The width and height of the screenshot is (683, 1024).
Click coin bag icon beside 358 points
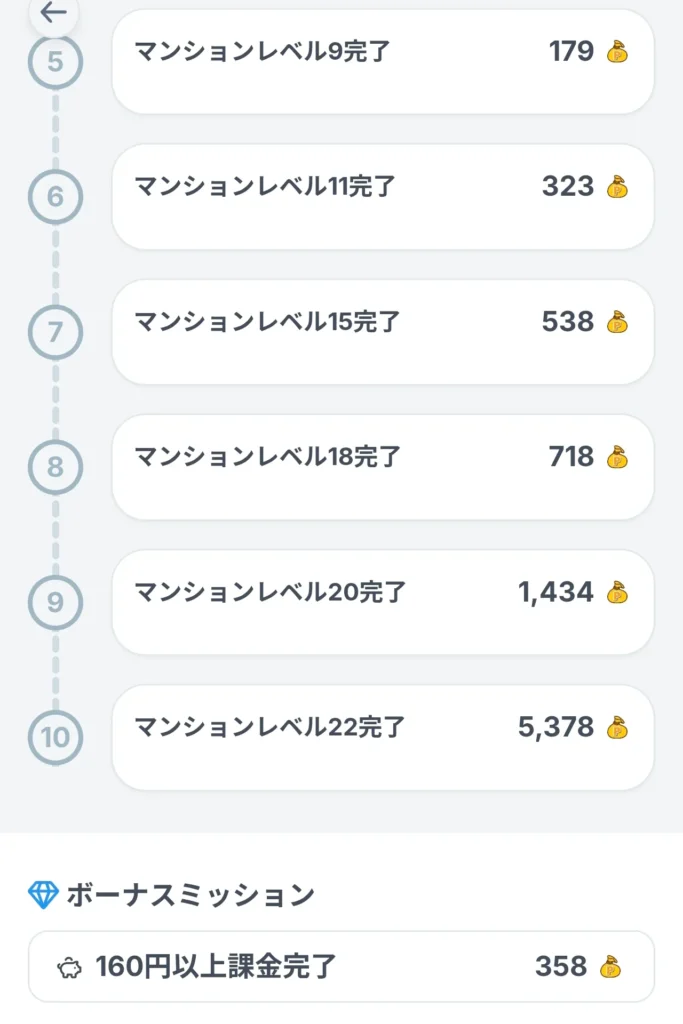610,967
